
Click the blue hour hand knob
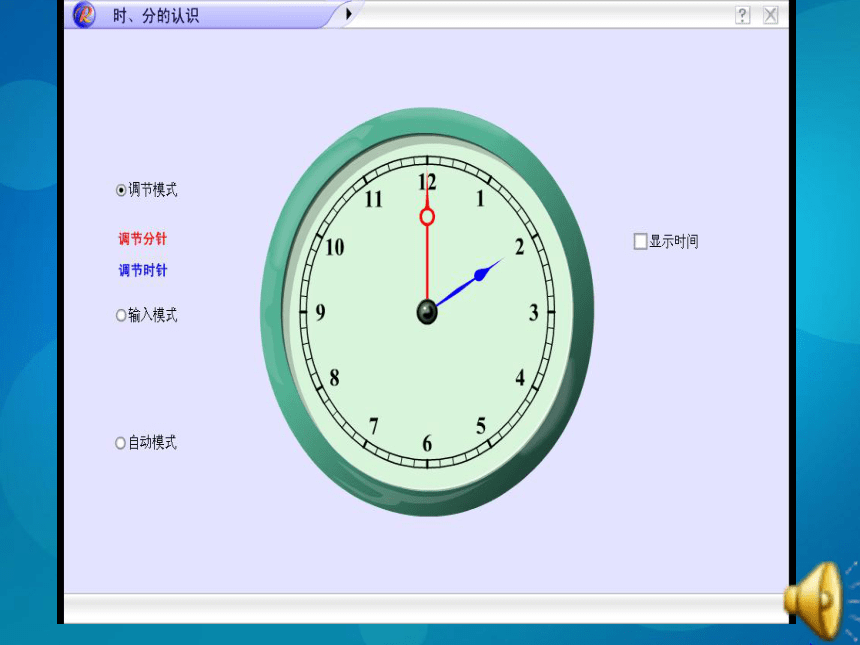coord(480,275)
